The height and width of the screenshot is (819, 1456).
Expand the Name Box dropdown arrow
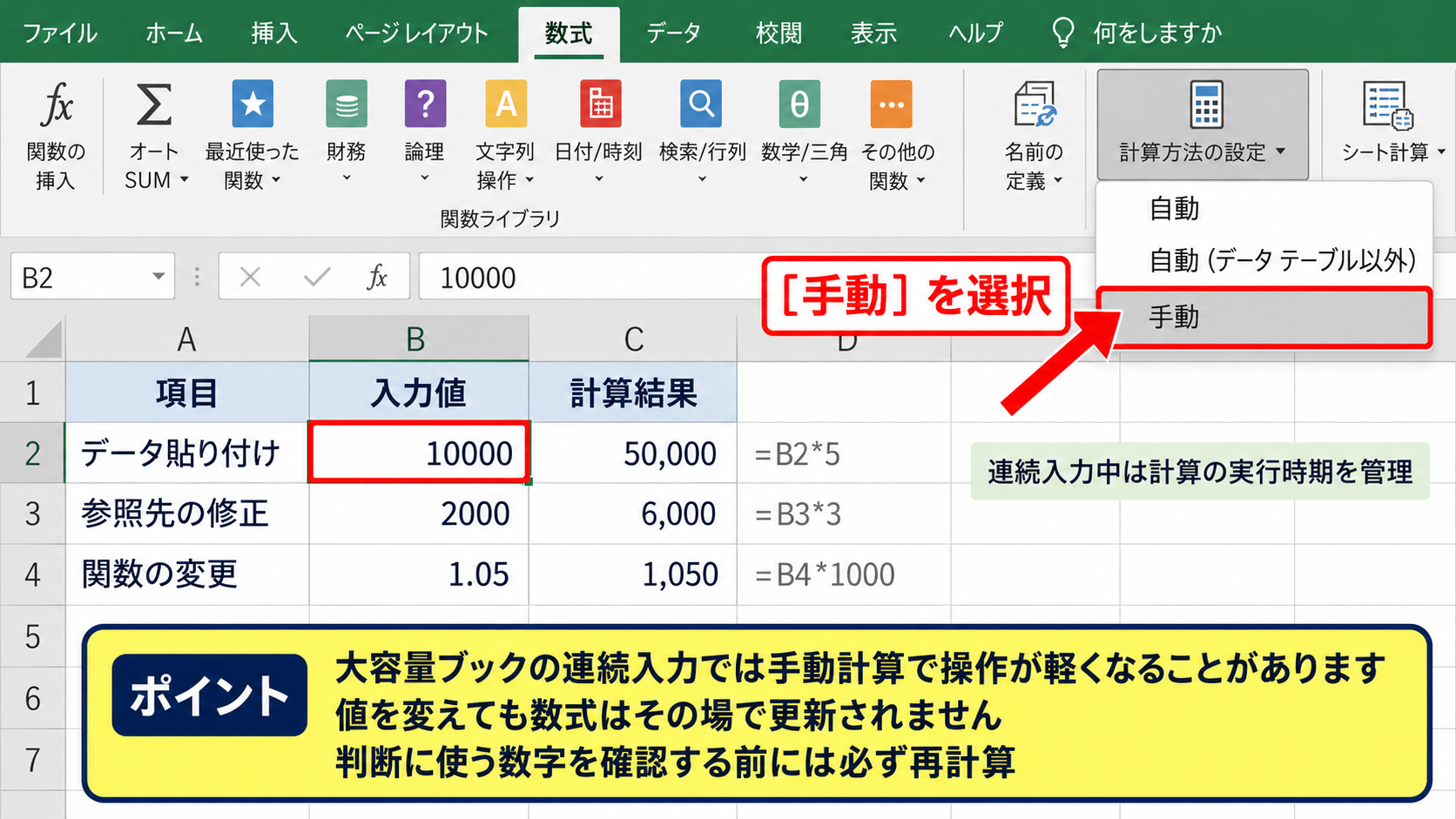pyautogui.click(x=158, y=277)
